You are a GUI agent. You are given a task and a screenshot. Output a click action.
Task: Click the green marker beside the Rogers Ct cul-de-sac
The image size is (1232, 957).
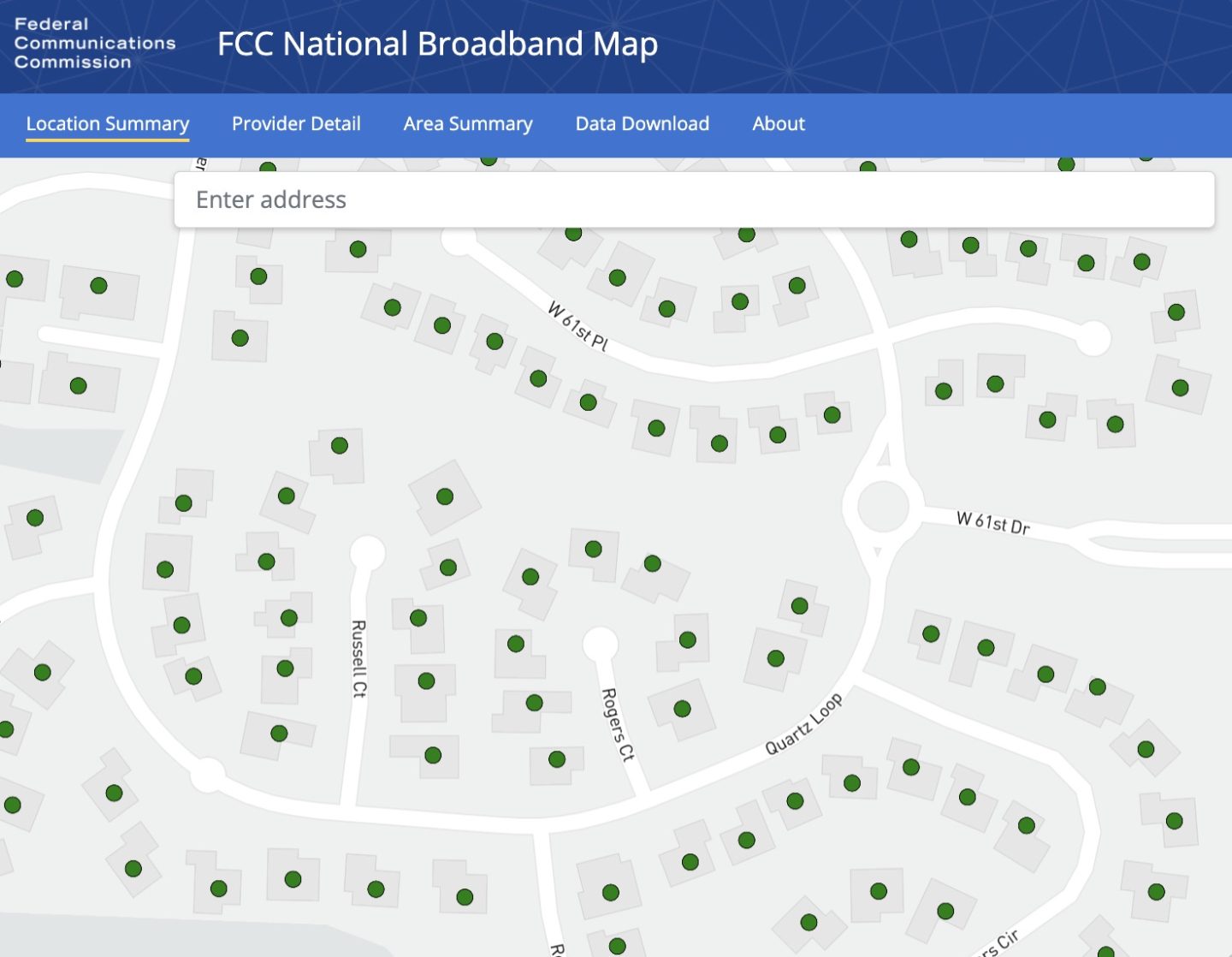point(687,639)
